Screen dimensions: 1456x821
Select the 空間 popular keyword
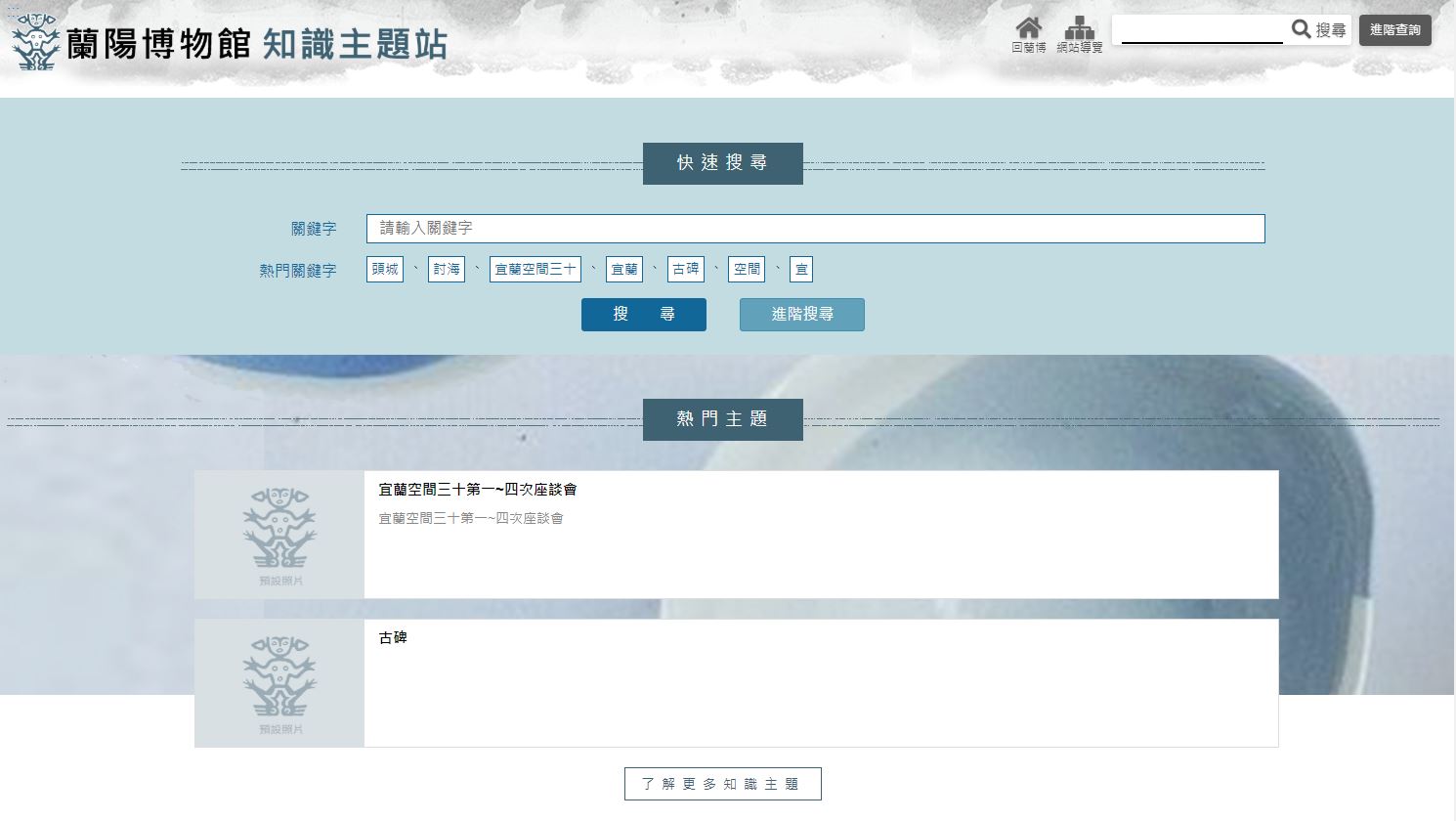click(747, 269)
